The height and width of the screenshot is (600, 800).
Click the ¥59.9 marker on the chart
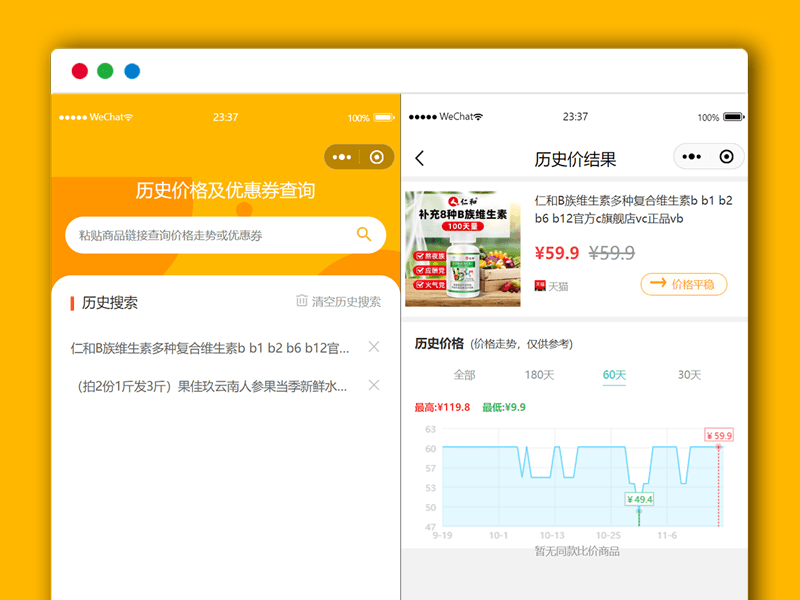pyautogui.click(x=720, y=435)
